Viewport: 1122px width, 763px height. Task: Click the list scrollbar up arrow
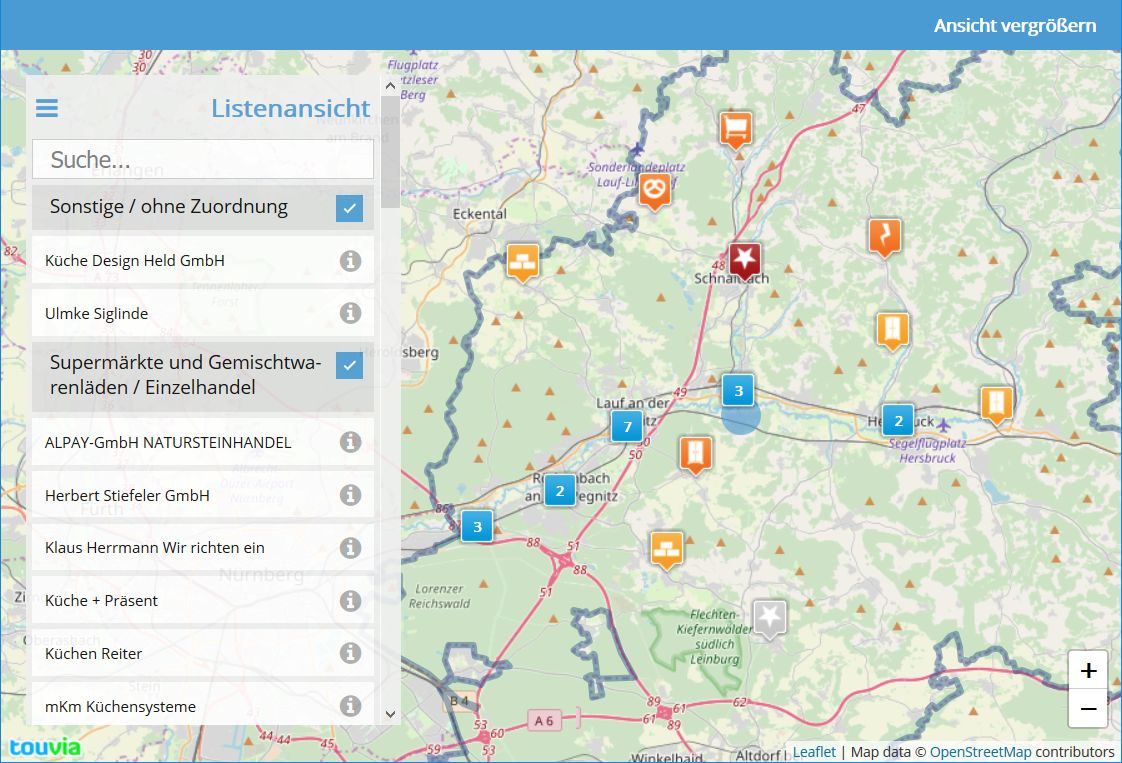(x=390, y=86)
